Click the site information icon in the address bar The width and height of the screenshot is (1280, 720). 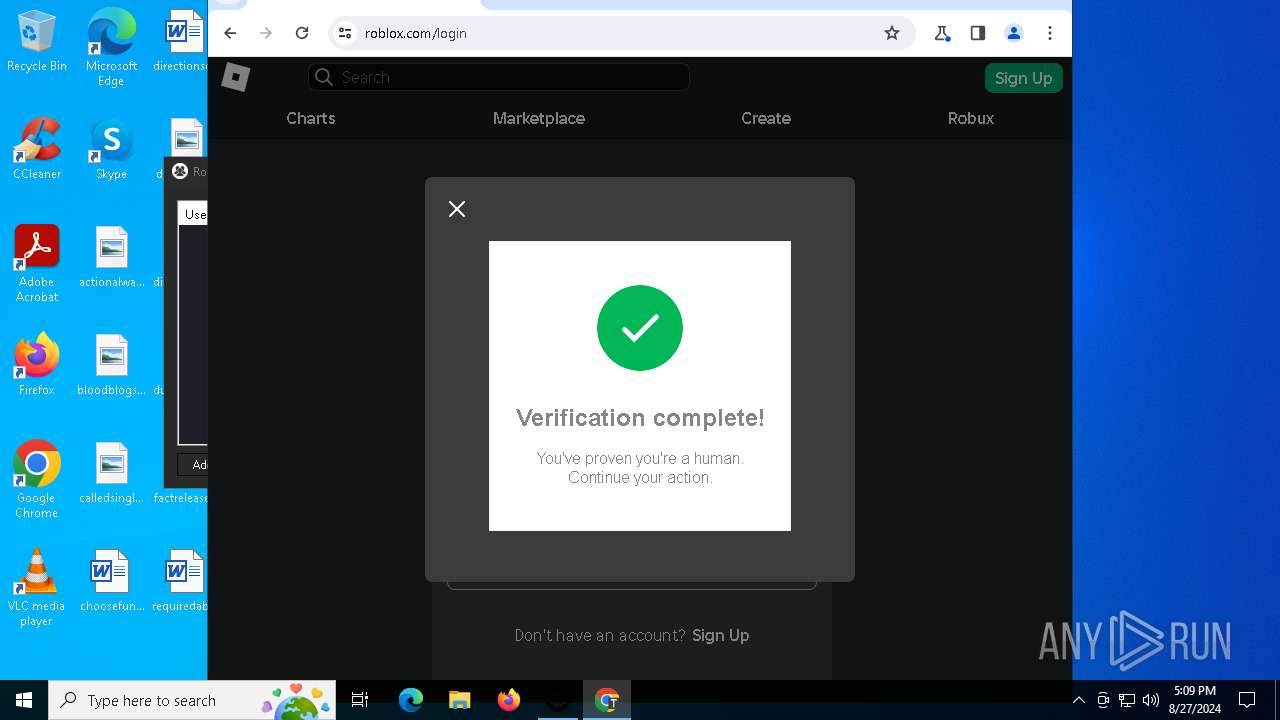(345, 33)
